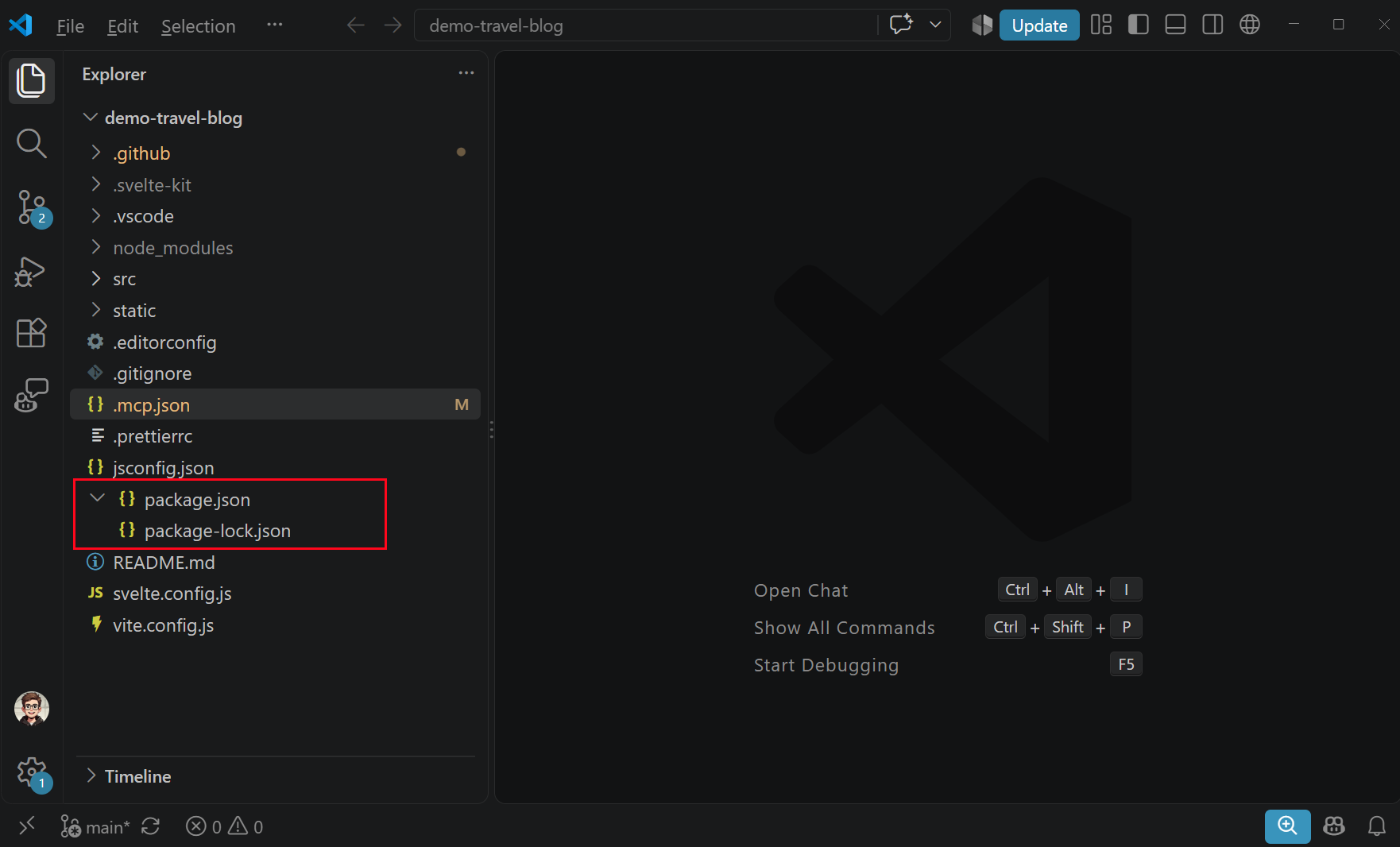Open the chat dropdown arrow in title bar
This screenshot has width=1400, height=847.
[935, 25]
